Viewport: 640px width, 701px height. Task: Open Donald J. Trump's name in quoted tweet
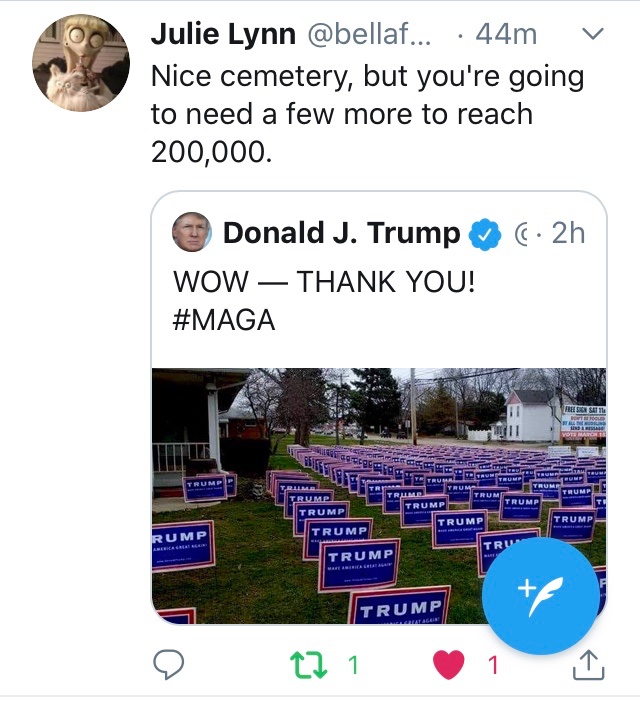341,234
